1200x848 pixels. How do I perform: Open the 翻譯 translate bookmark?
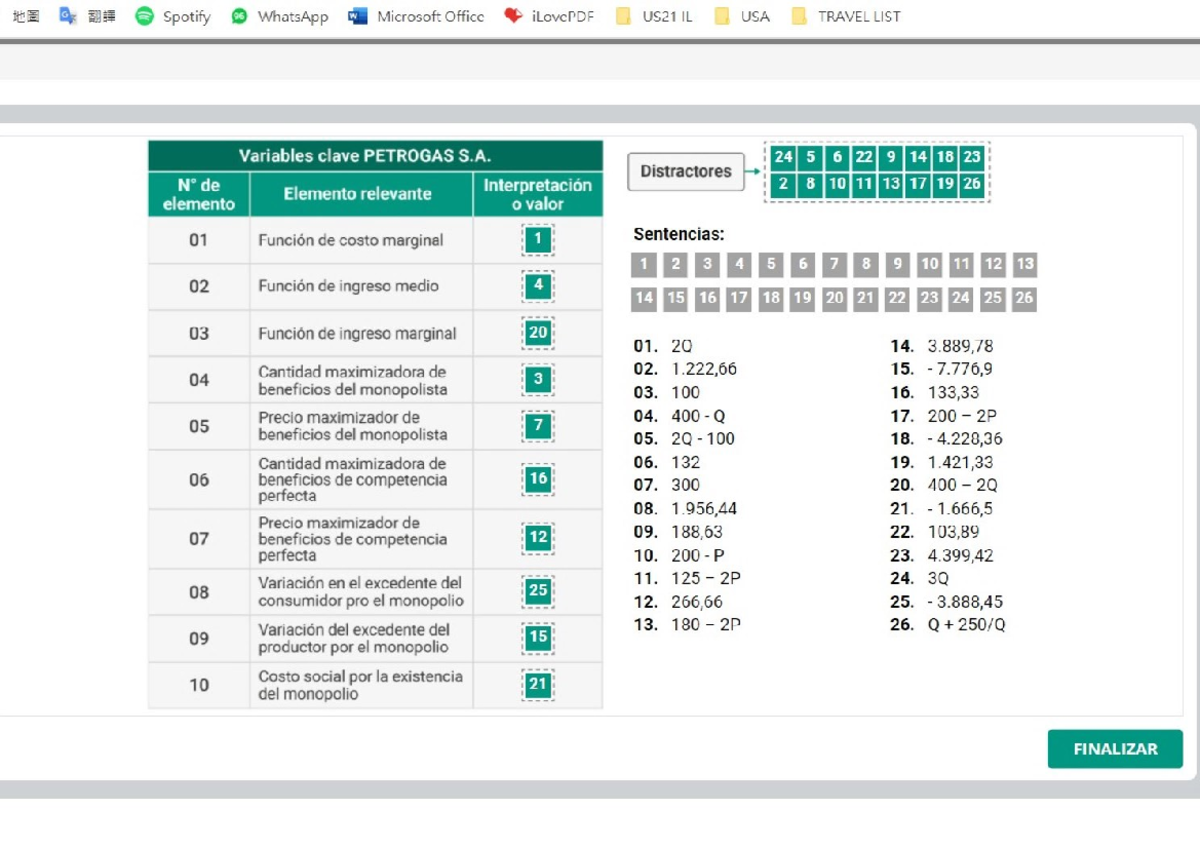tap(88, 16)
